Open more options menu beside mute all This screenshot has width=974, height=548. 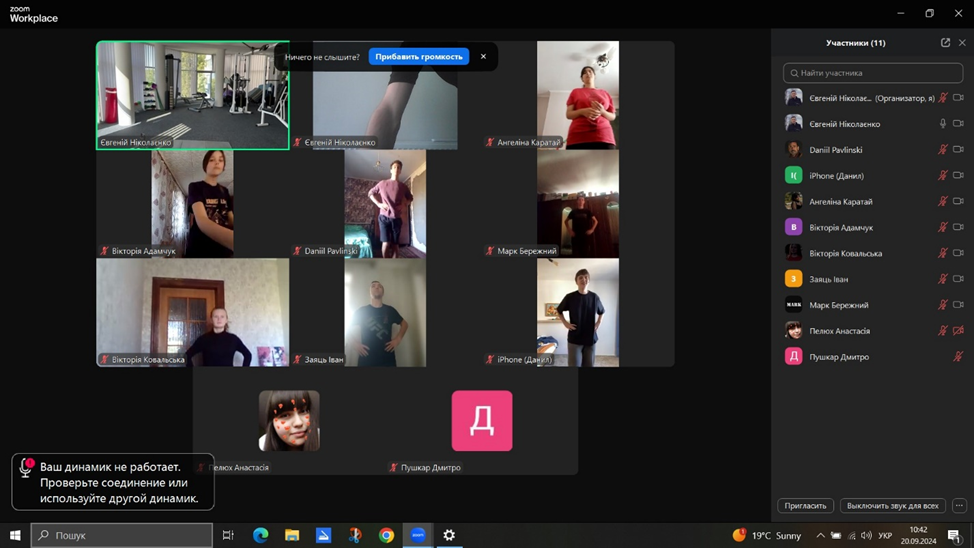[x=959, y=506]
